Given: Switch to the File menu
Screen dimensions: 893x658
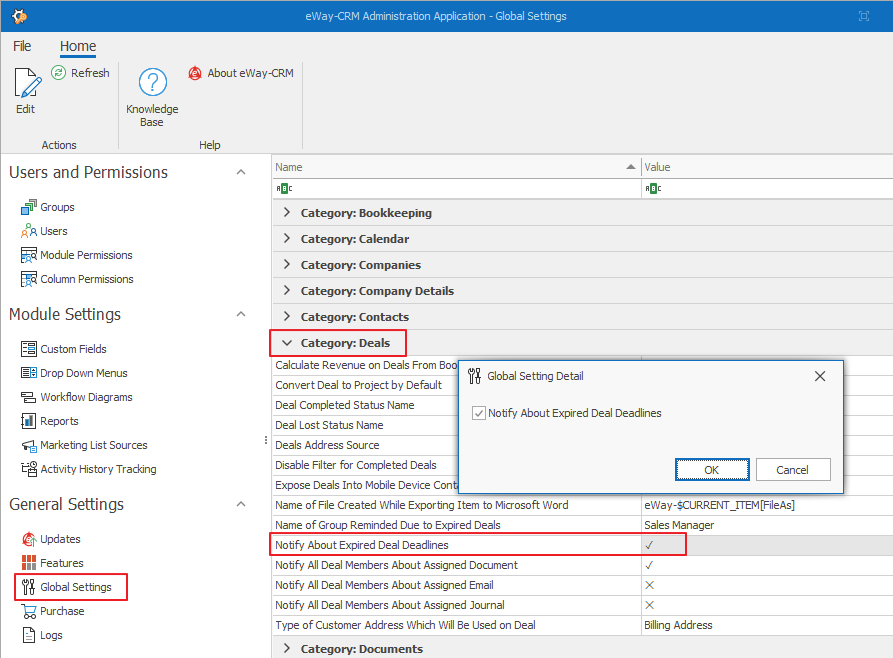Looking at the screenshot, I should (x=21, y=46).
